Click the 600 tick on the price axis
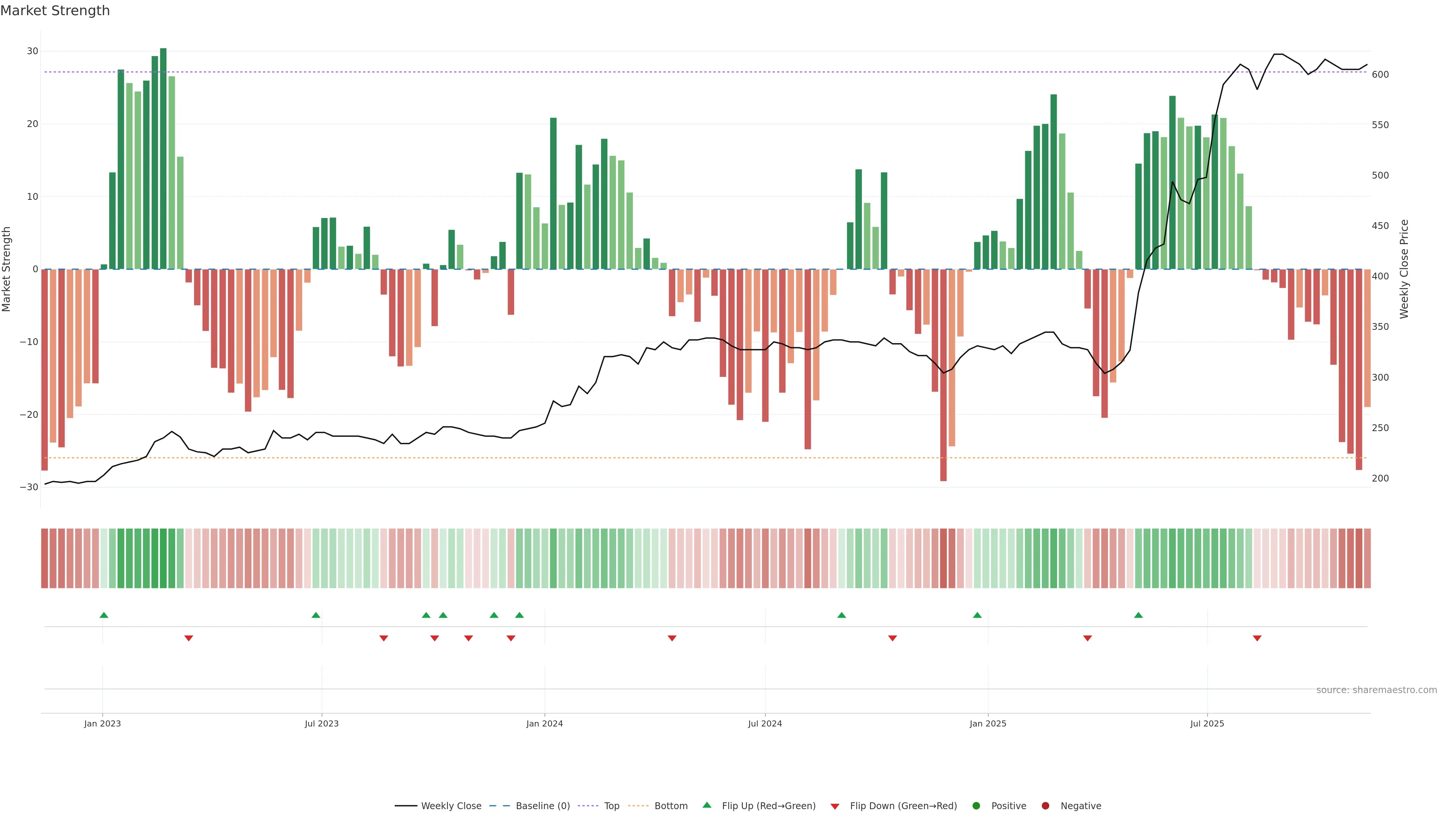Screen dimensions: 1456x819 (x=1380, y=75)
